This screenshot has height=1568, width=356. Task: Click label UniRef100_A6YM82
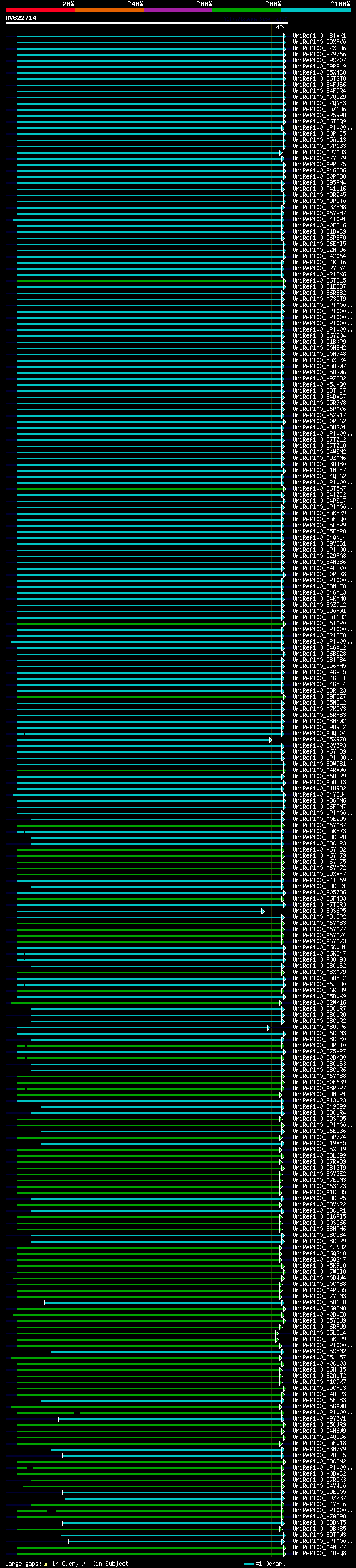tap(319, 850)
